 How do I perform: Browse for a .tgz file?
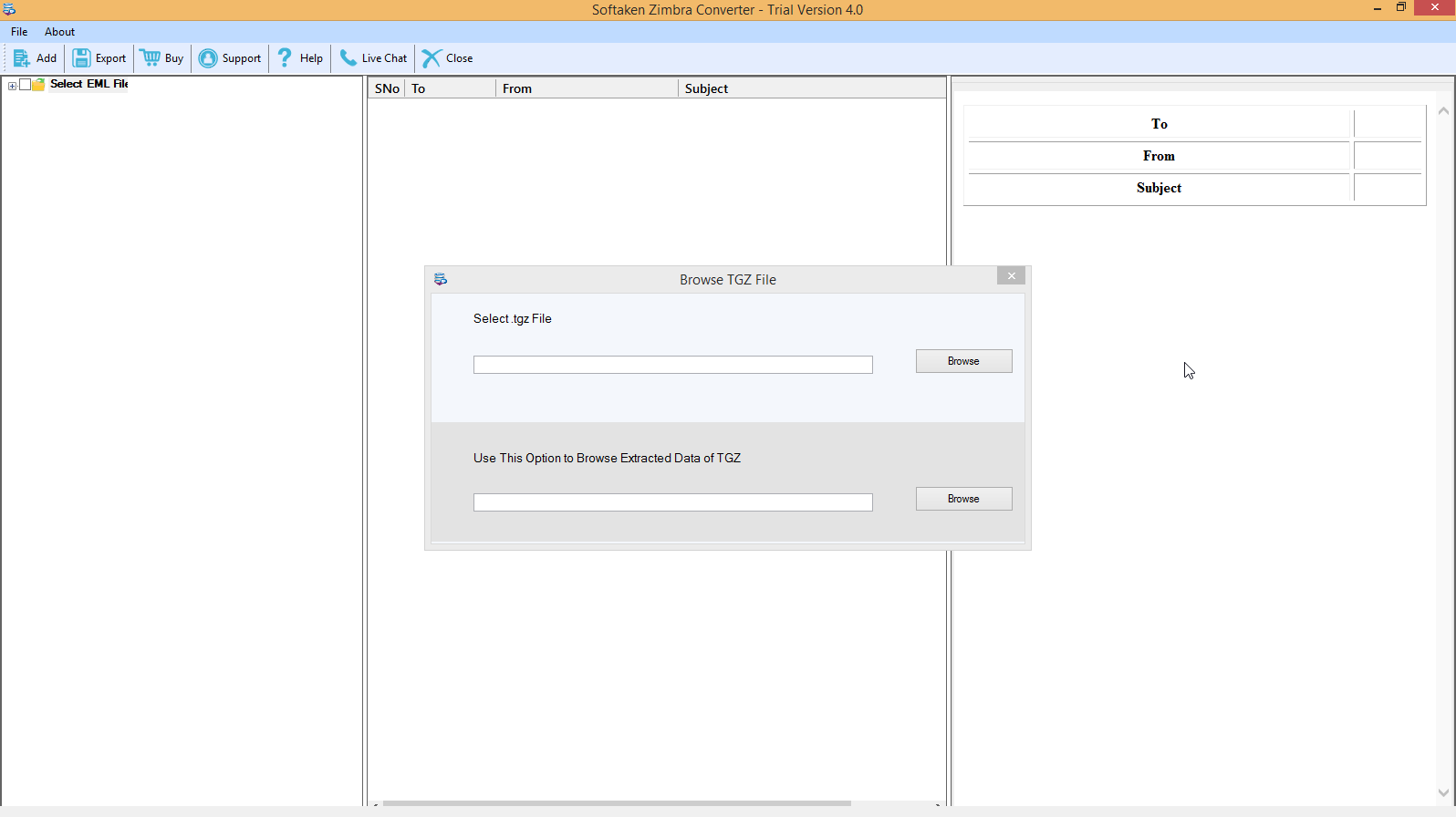(x=963, y=361)
